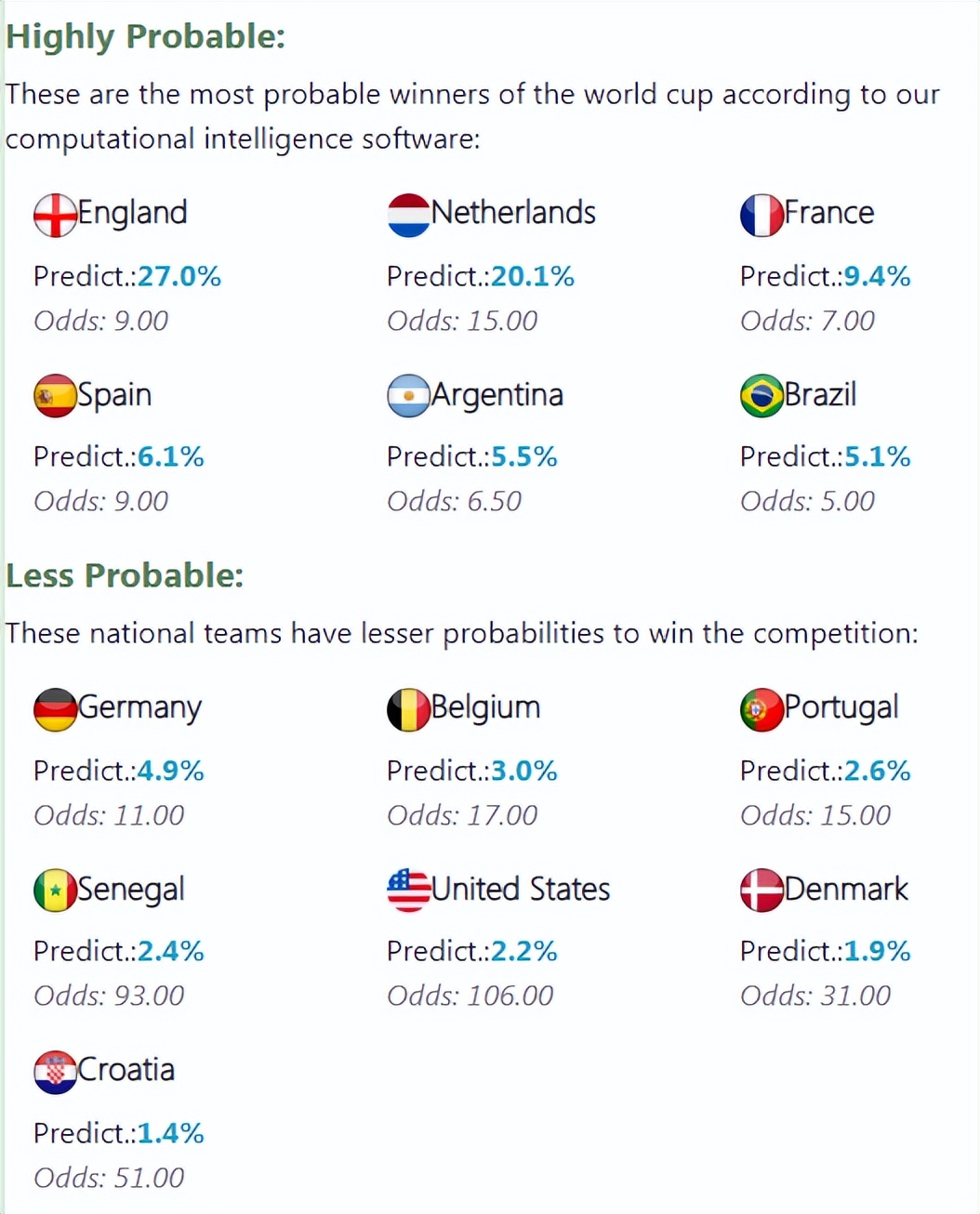Click the Germany flag icon
The image size is (980, 1214).
55,710
